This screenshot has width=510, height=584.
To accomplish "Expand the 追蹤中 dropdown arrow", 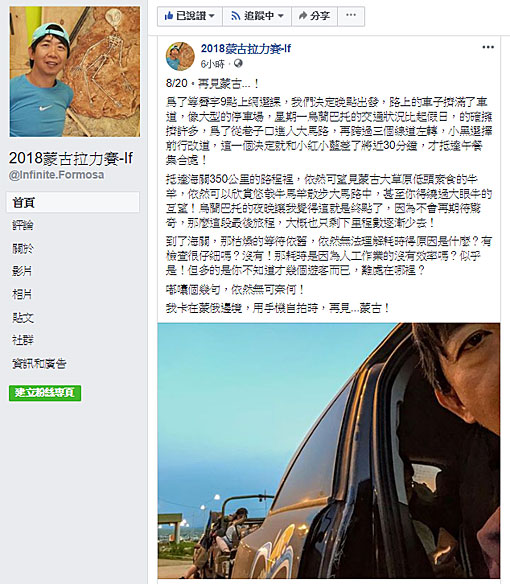I will pyautogui.click(x=281, y=16).
